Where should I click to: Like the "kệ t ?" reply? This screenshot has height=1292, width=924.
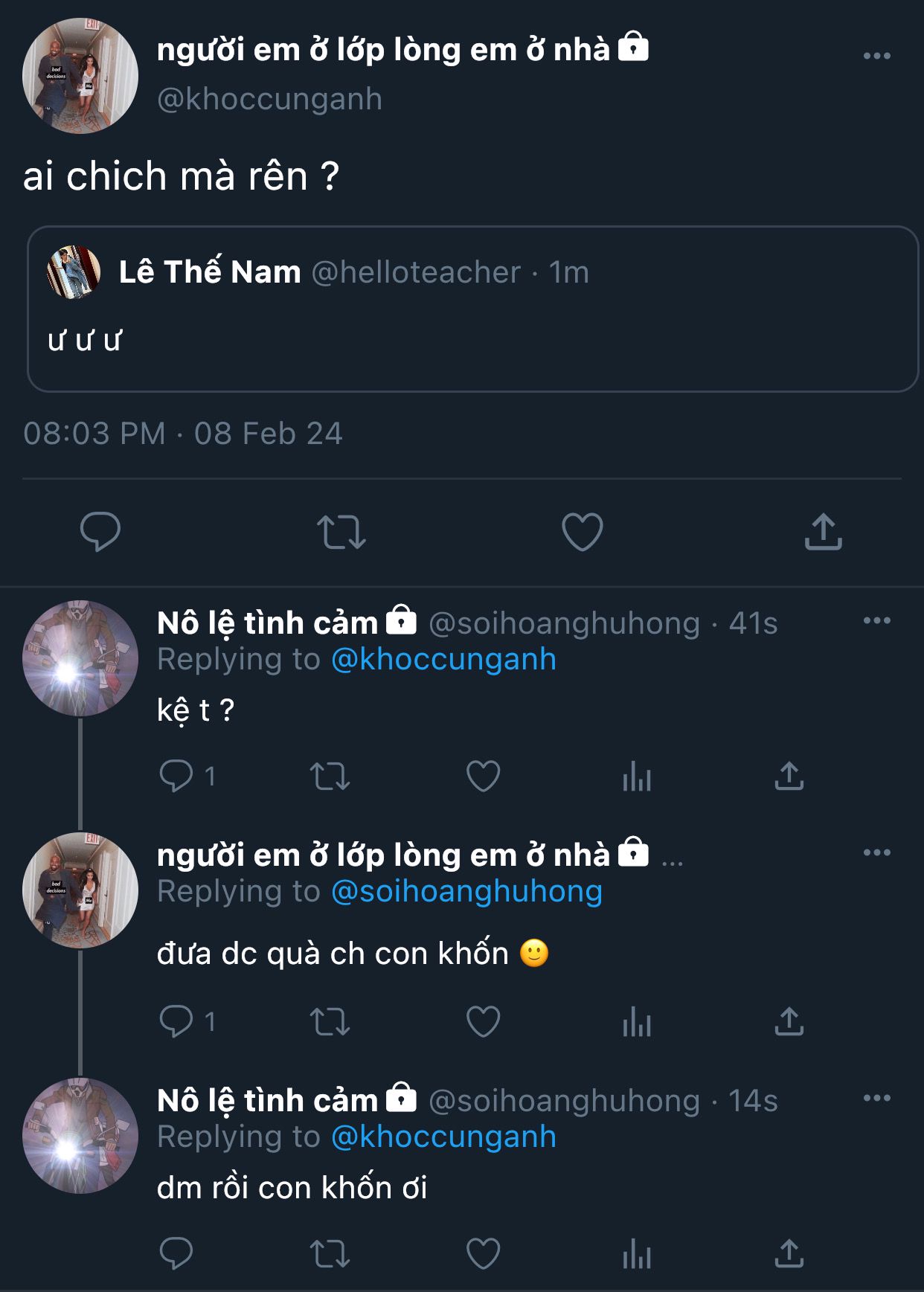coord(483,777)
